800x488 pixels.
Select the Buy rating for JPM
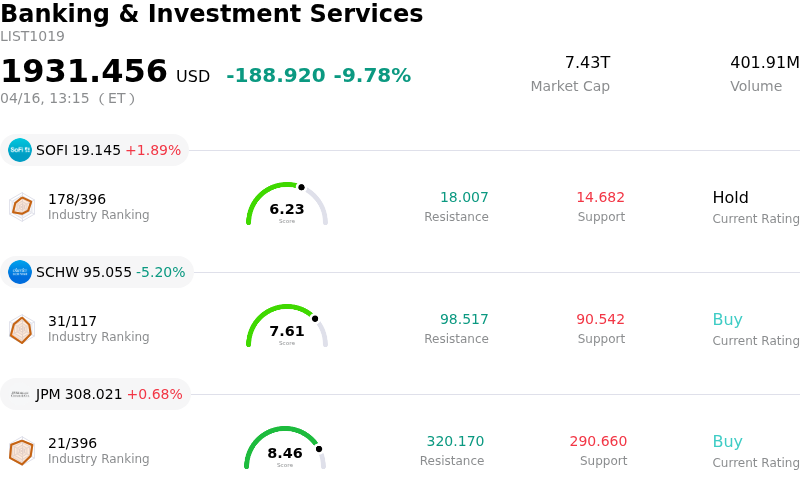727,442
